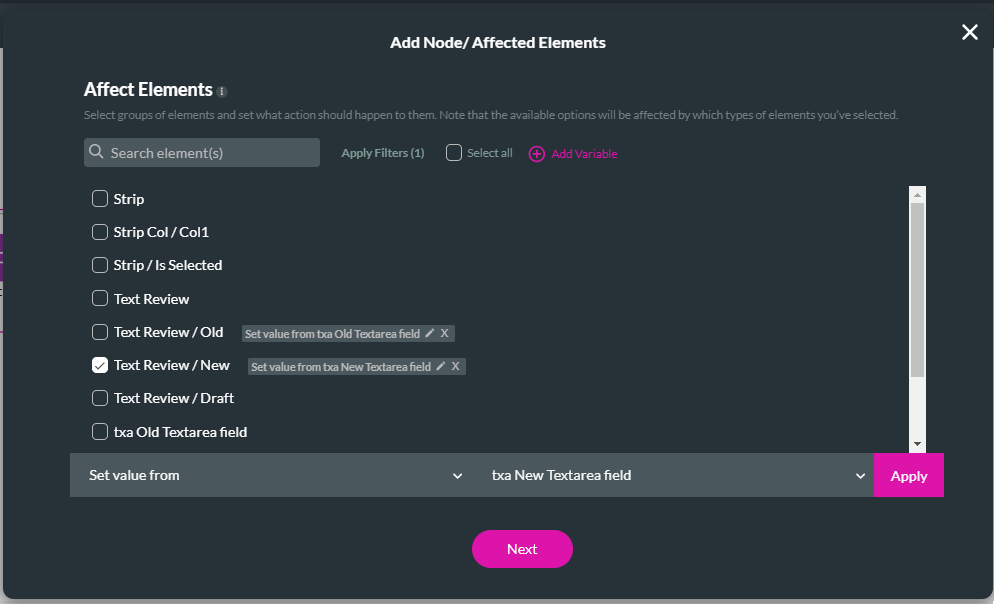
Task: Click the magnifying glass icon in search bar
Action: pos(95,151)
